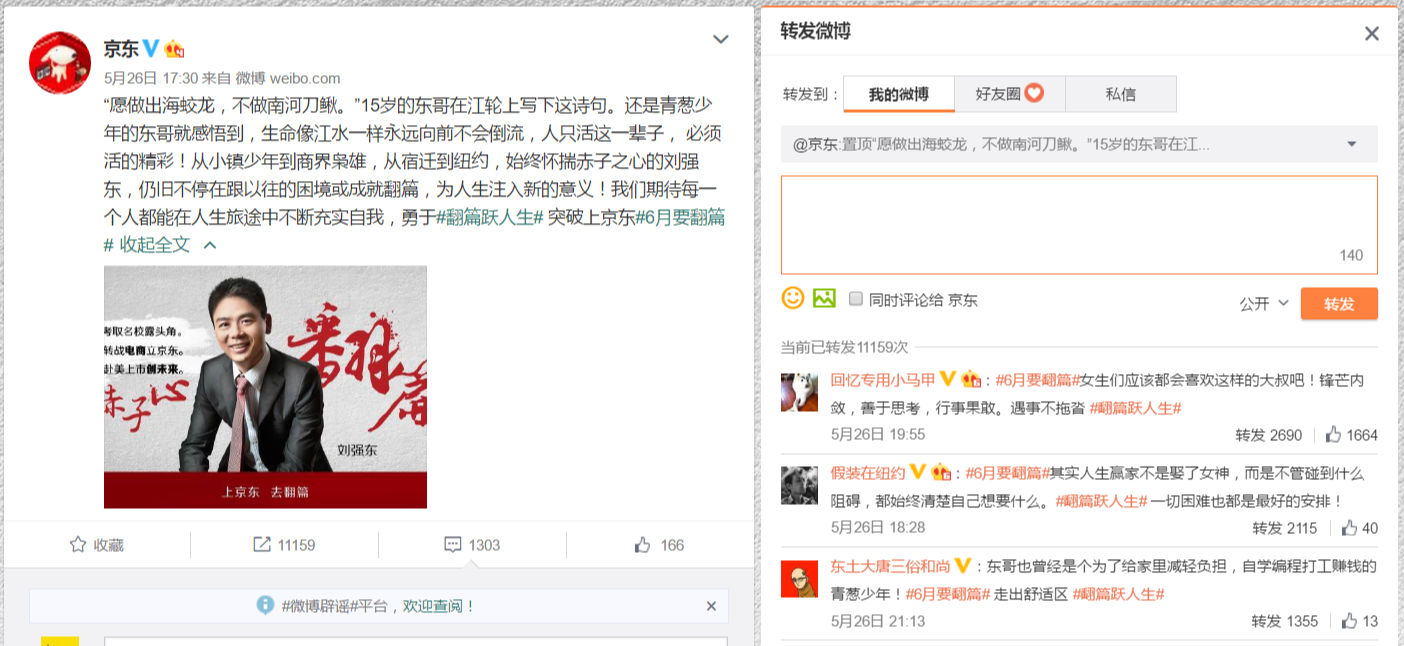Screen dimensions: 1404x646
Task: Open the 假装在纽约 avatar
Action: pos(800,485)
